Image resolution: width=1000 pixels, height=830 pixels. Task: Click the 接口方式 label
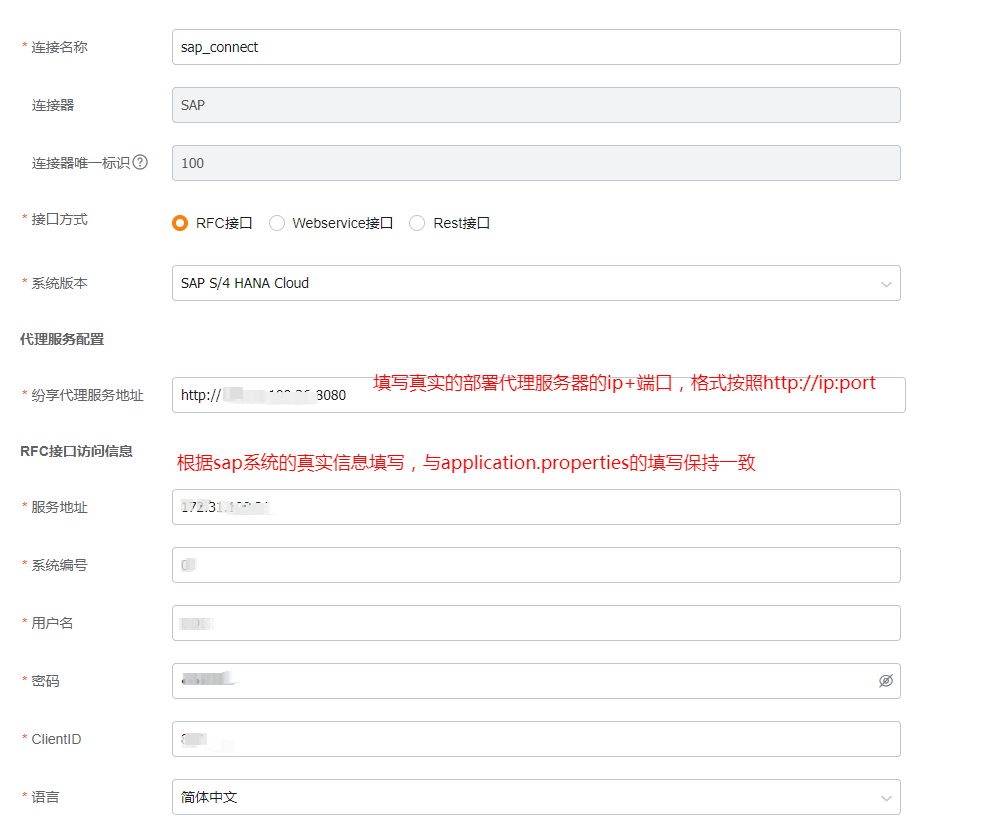click(x=59, y=219)
